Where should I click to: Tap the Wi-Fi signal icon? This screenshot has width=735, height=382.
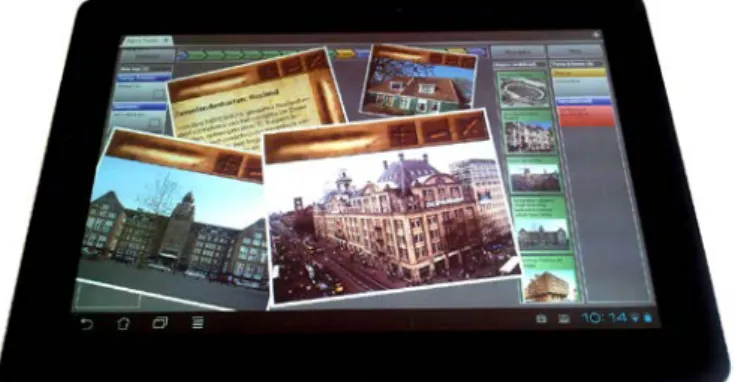pyautogui.click(x=636, y=318)
